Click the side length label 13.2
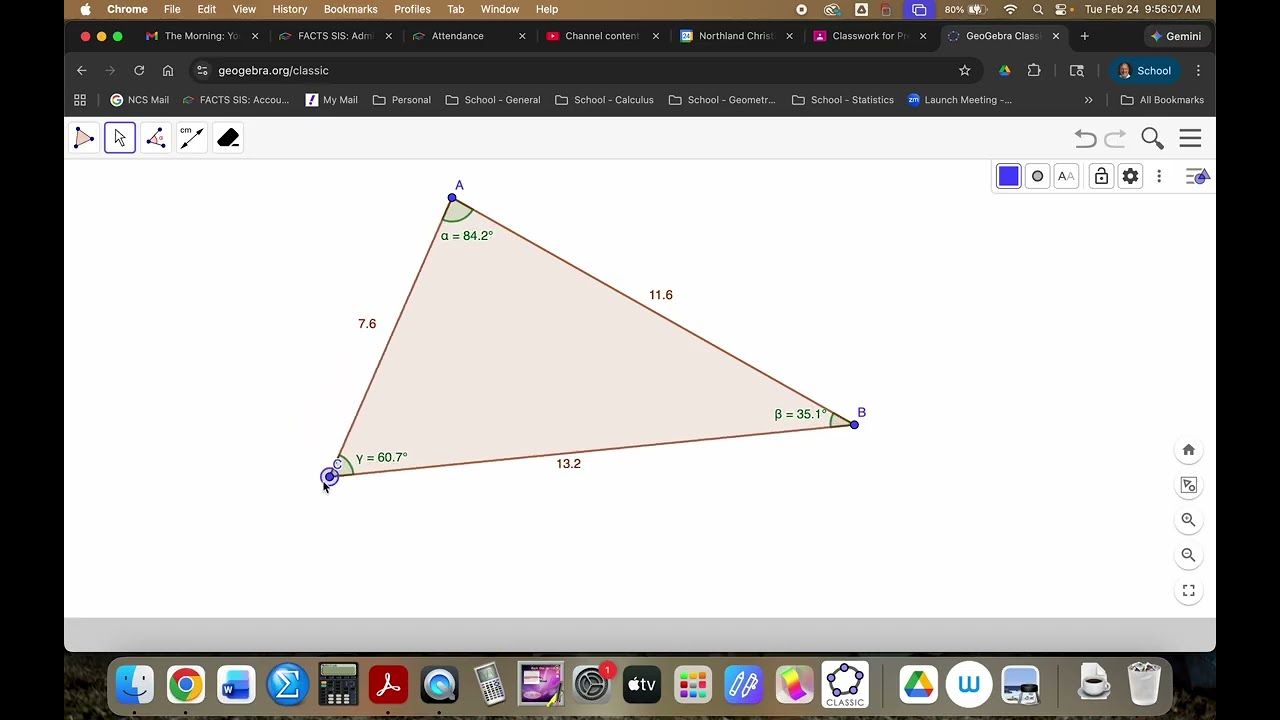The width and height of the screenshot is (1280, 720). coord(568,464)
